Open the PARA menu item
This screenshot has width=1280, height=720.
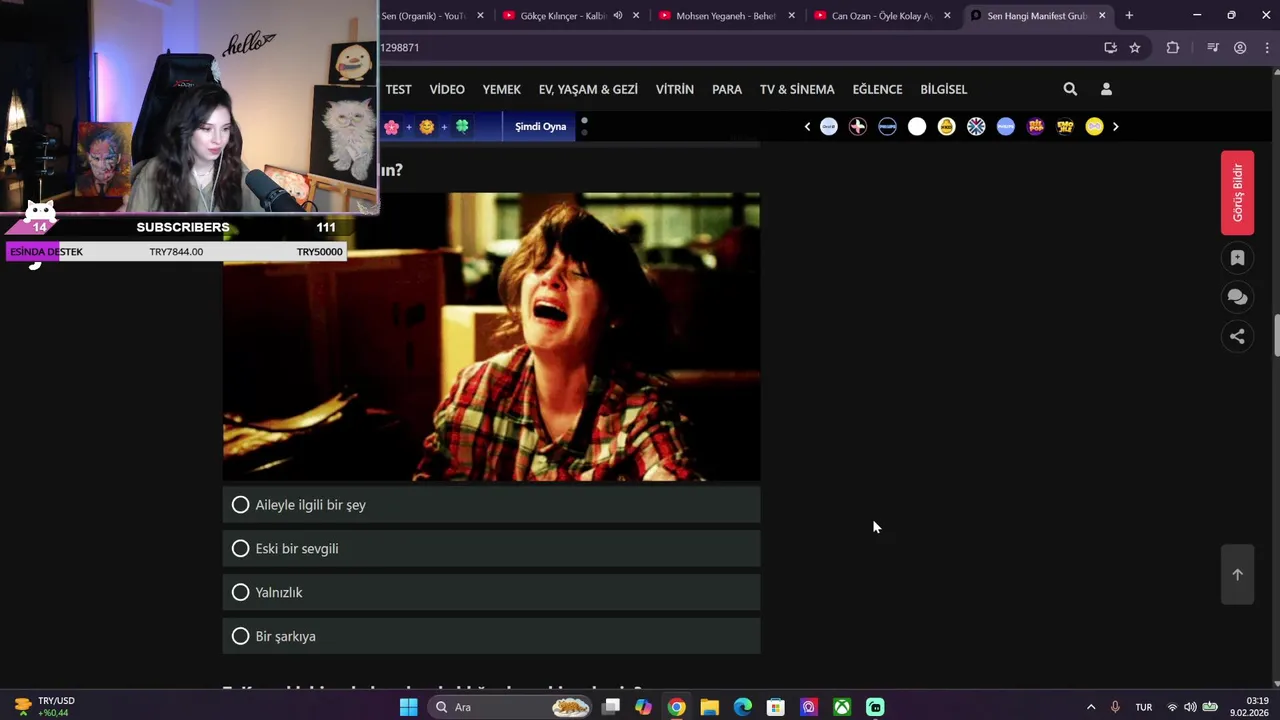pos(727,89)
